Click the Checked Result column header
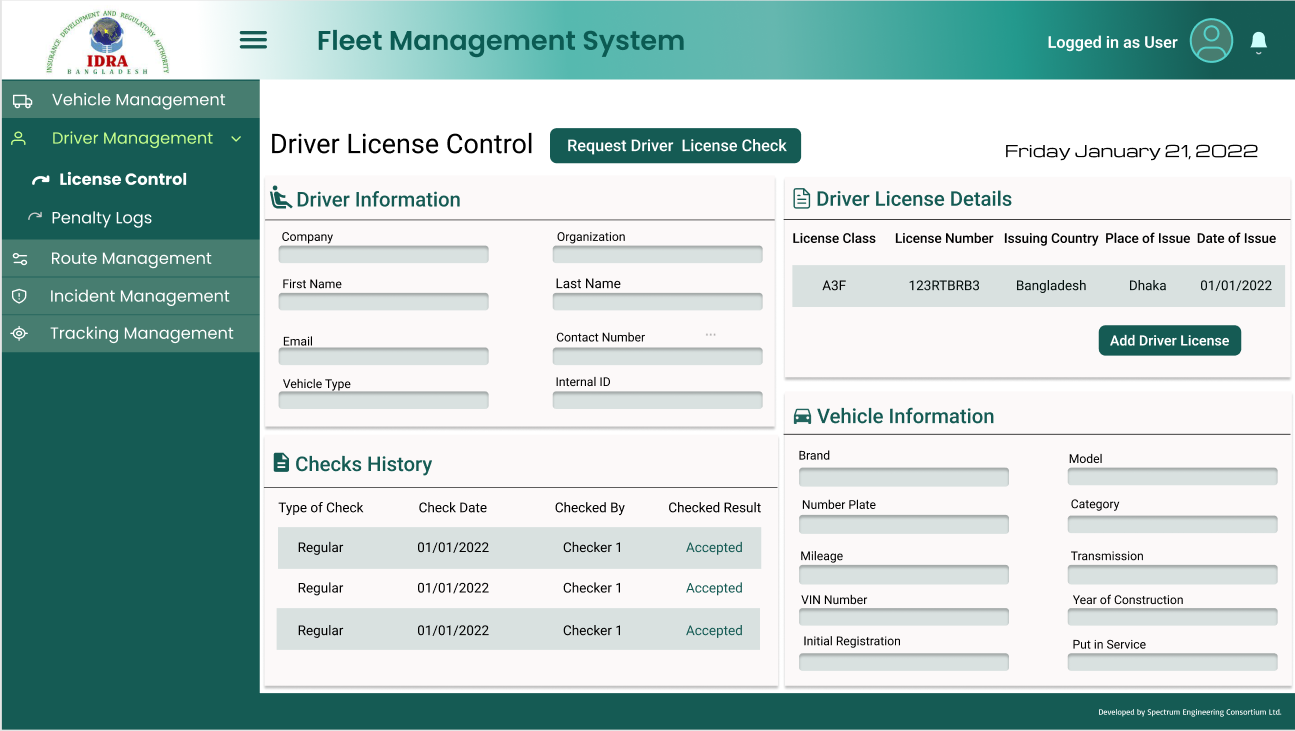1295x731 pixels. 715,508
